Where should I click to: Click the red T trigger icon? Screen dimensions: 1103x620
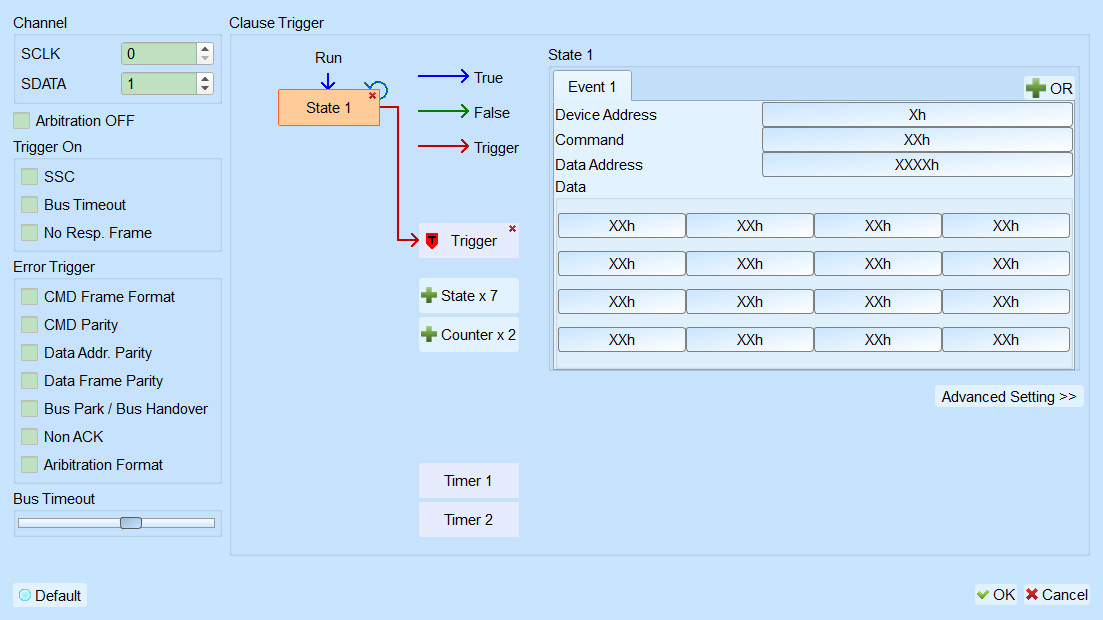click(x=432, y=241)
